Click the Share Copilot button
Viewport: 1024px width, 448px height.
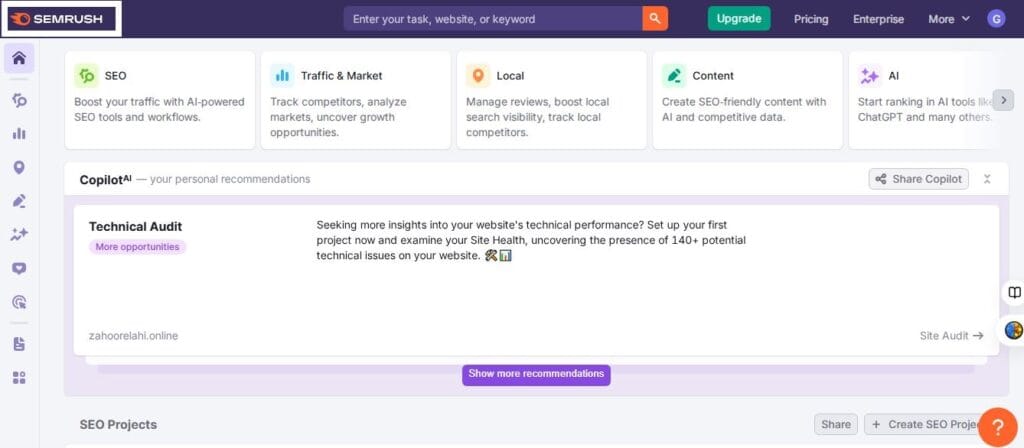point(919,179)
